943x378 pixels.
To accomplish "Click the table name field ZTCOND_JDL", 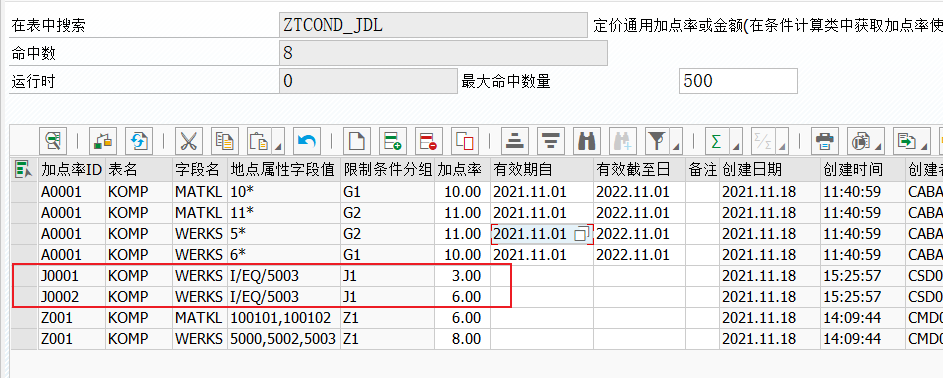I will pos(434,25).
